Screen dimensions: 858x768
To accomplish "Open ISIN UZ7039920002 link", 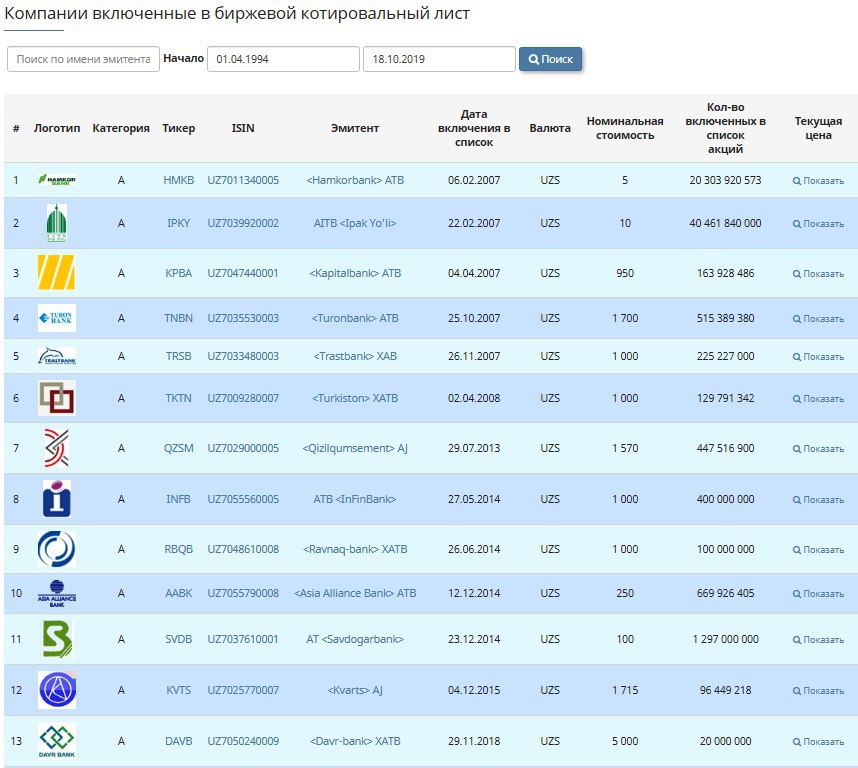I will [x=243, y=223].
